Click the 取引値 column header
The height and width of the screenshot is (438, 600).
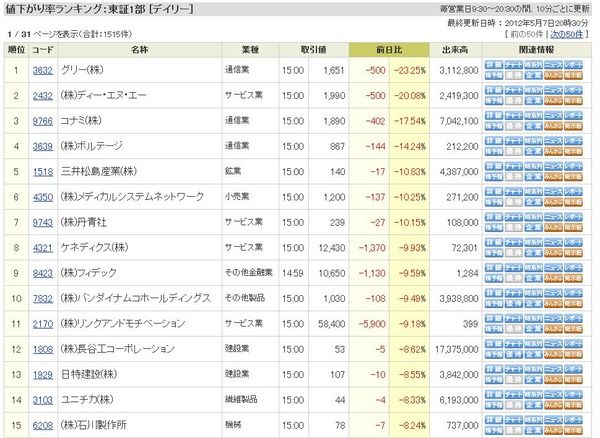[x=314, y=50]
